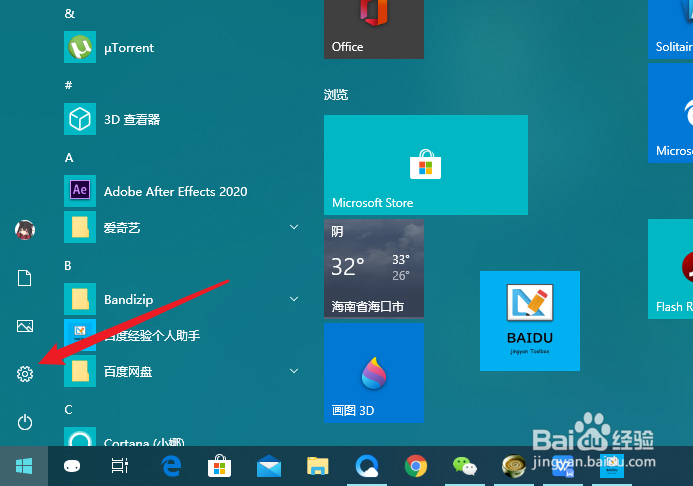Screen dimensions: 693x486
Task: Open the blue W document app on taskbar
Action: click(563, 467)
